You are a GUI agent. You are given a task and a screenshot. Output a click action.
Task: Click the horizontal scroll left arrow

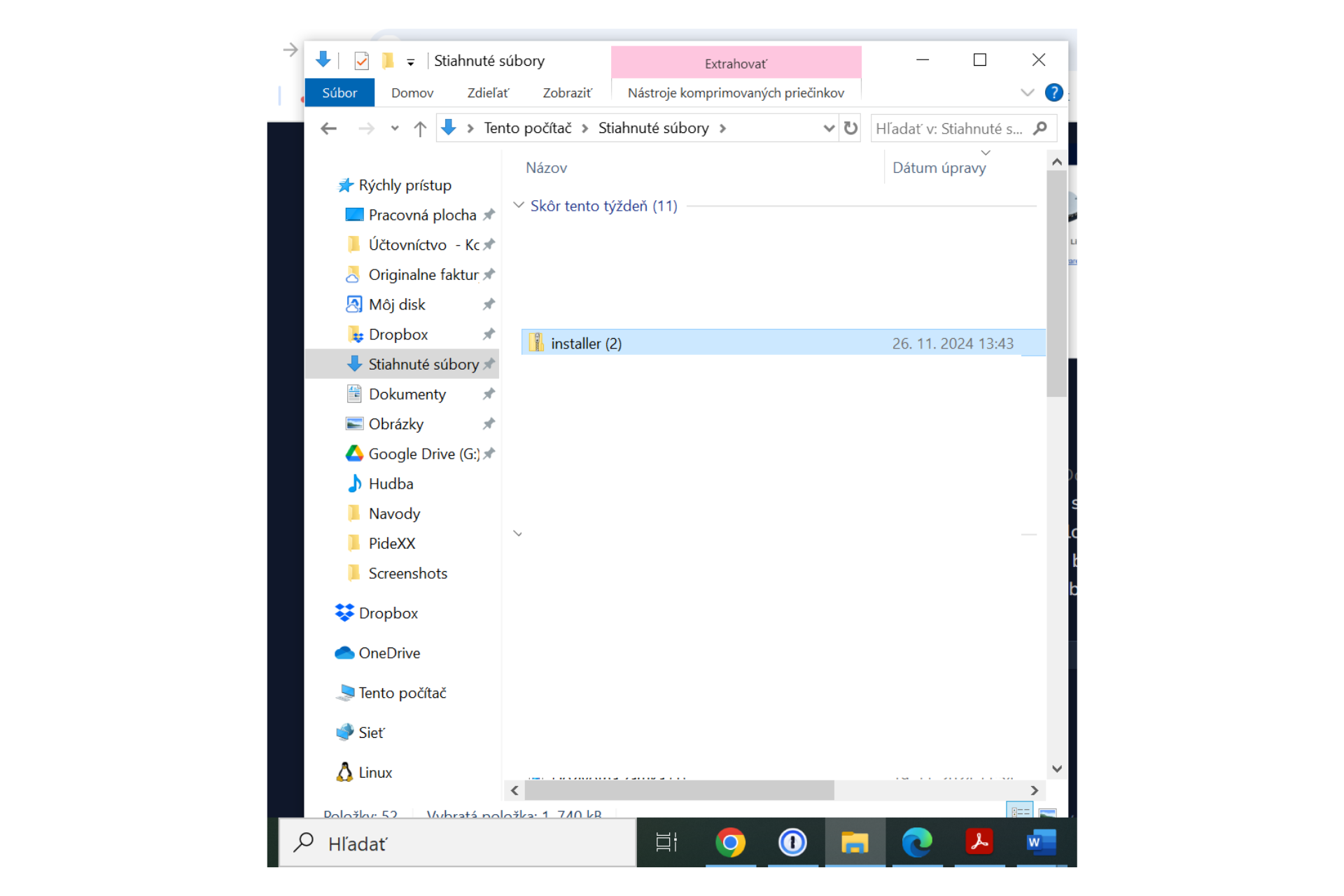tap(514, 790)
